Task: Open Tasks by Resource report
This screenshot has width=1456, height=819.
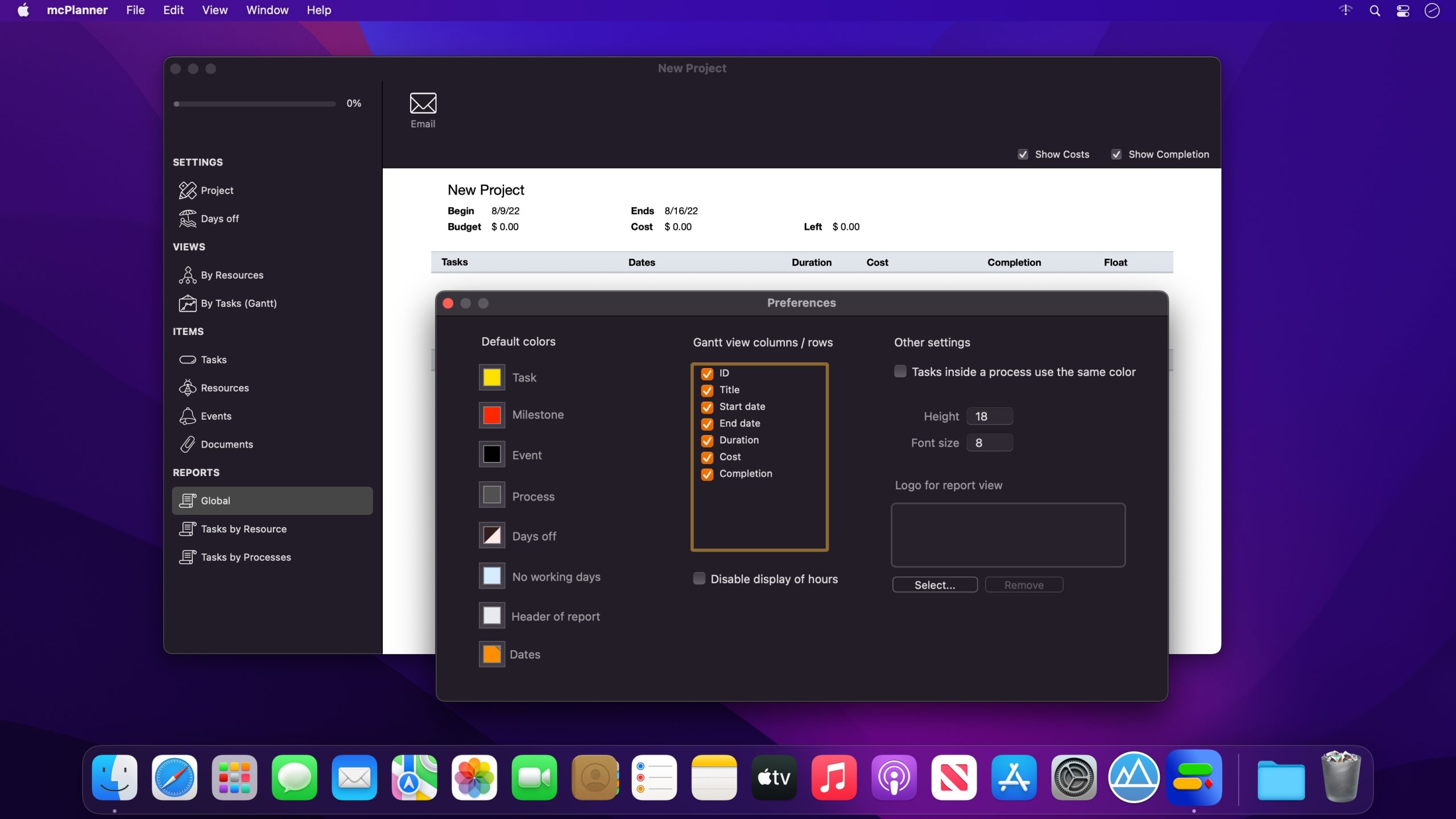Action: [243, 530]
